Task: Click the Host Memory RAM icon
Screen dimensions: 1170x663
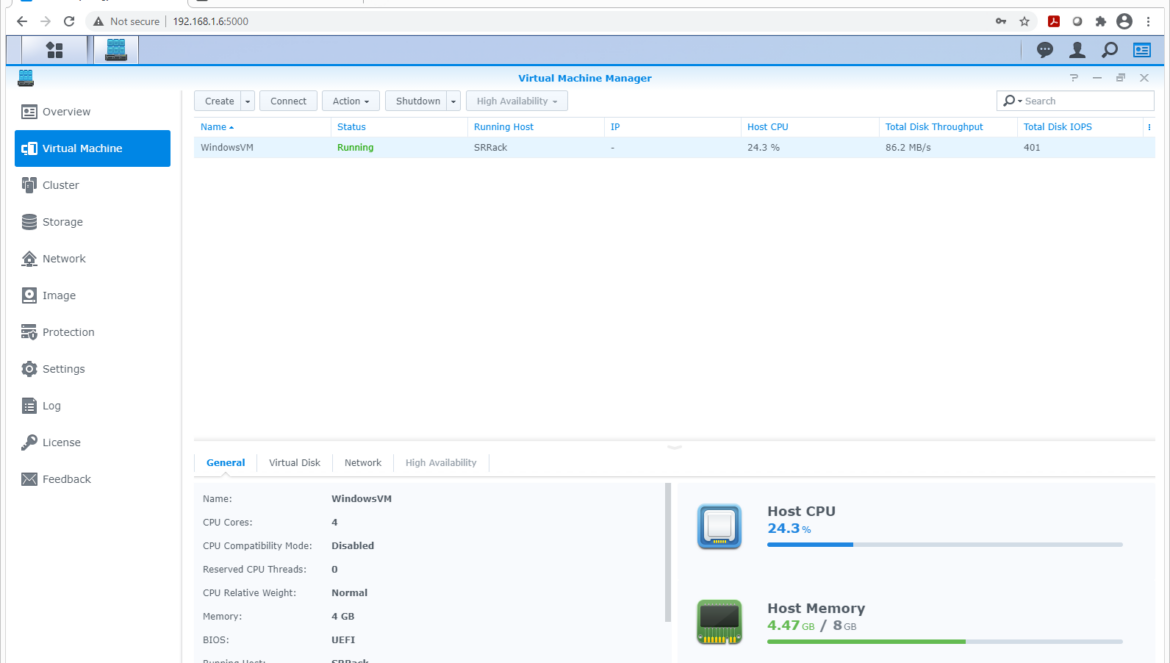Action: point(719,622)
